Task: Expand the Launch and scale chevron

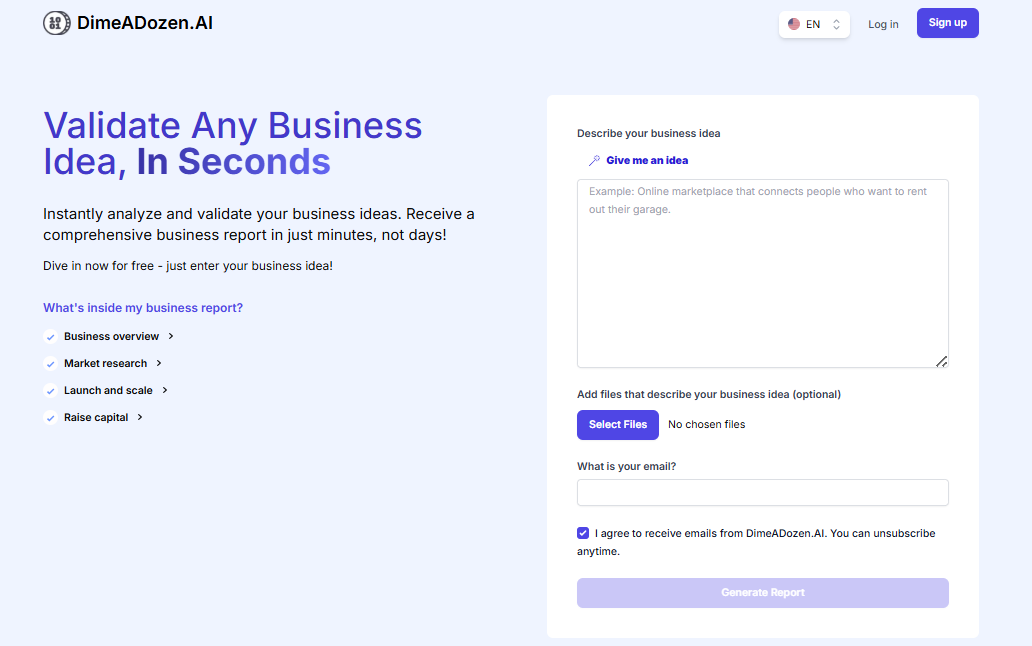Action: [x=165, y=390]
